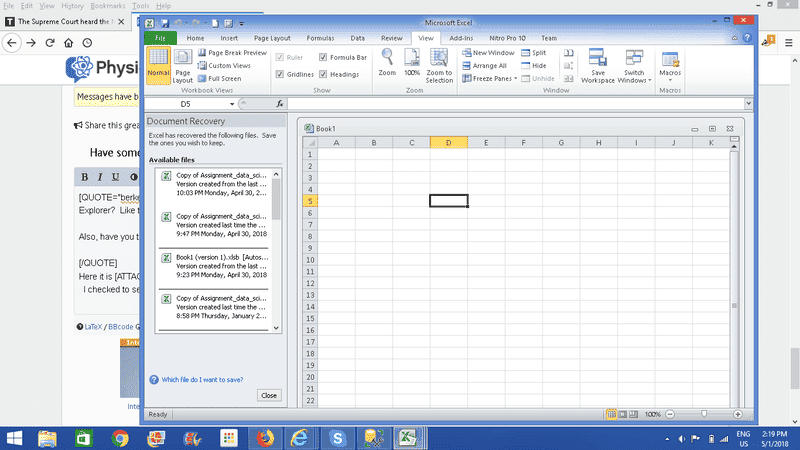Open the Switch Windows dropdown
The width and height of the screenshot is (800, 450).
[x=634, y=65]
